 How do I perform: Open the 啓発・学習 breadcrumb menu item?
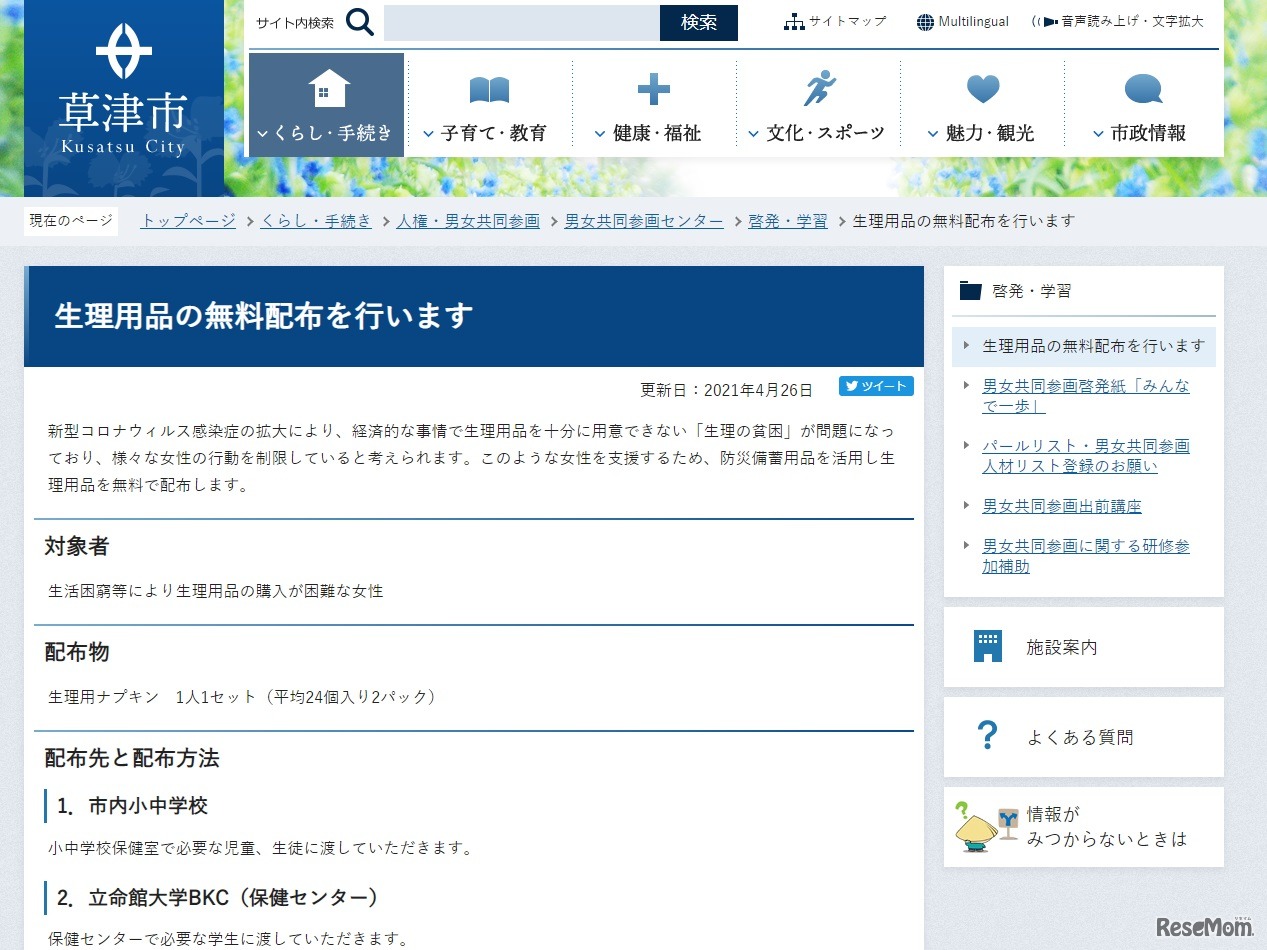(787, 221)
